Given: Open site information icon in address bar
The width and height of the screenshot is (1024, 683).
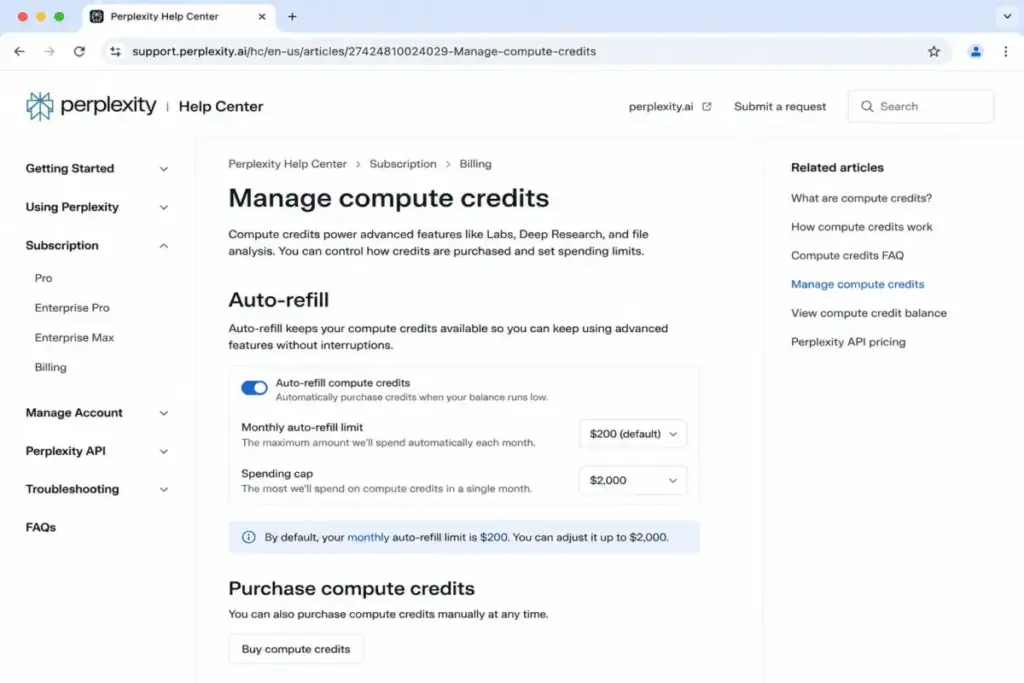Looking at the screenshot, I should tap(116, 52).
